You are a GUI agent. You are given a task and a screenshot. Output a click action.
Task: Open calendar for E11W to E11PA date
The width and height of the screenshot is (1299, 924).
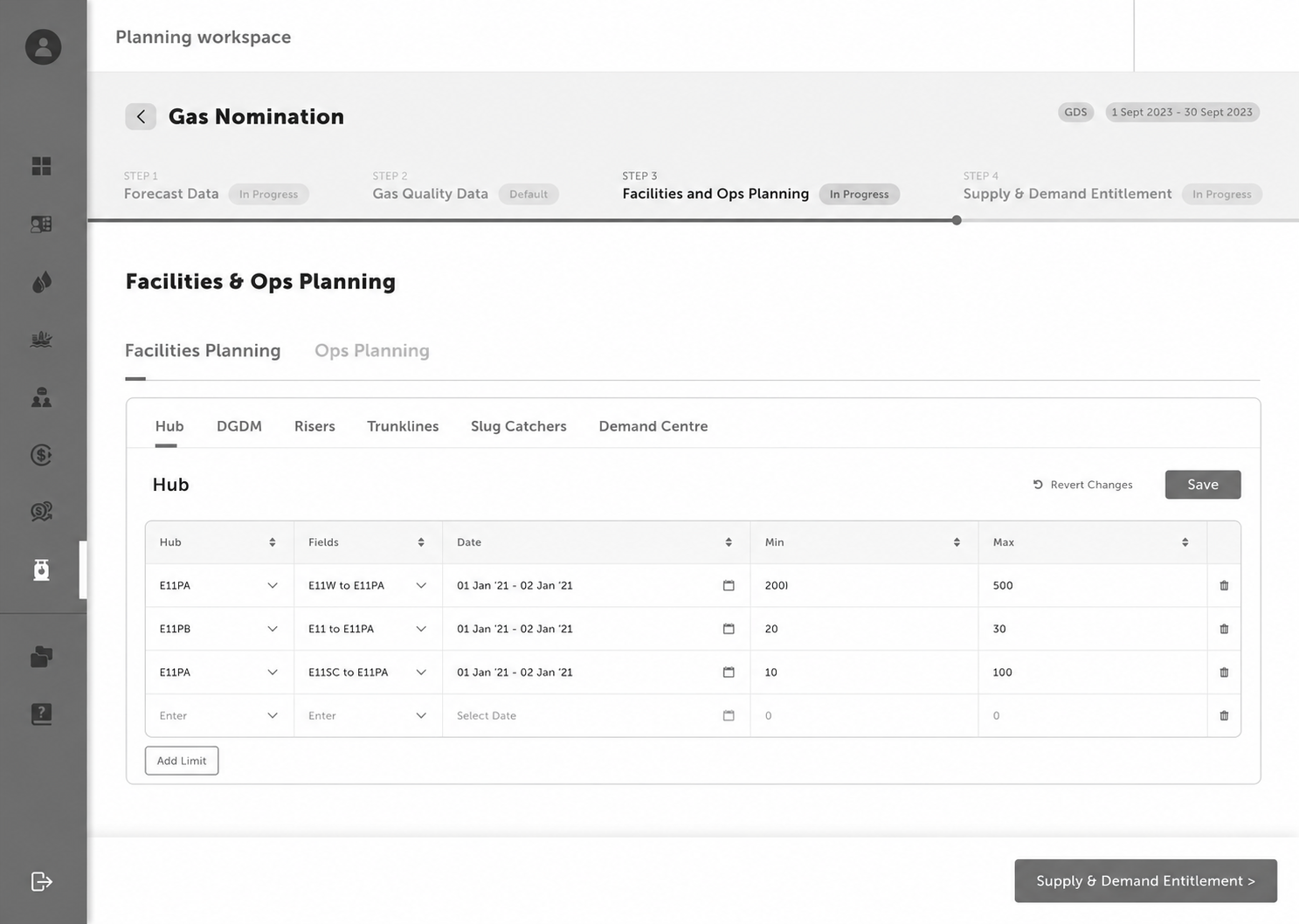pyautogui.click(x=729, y=585)
